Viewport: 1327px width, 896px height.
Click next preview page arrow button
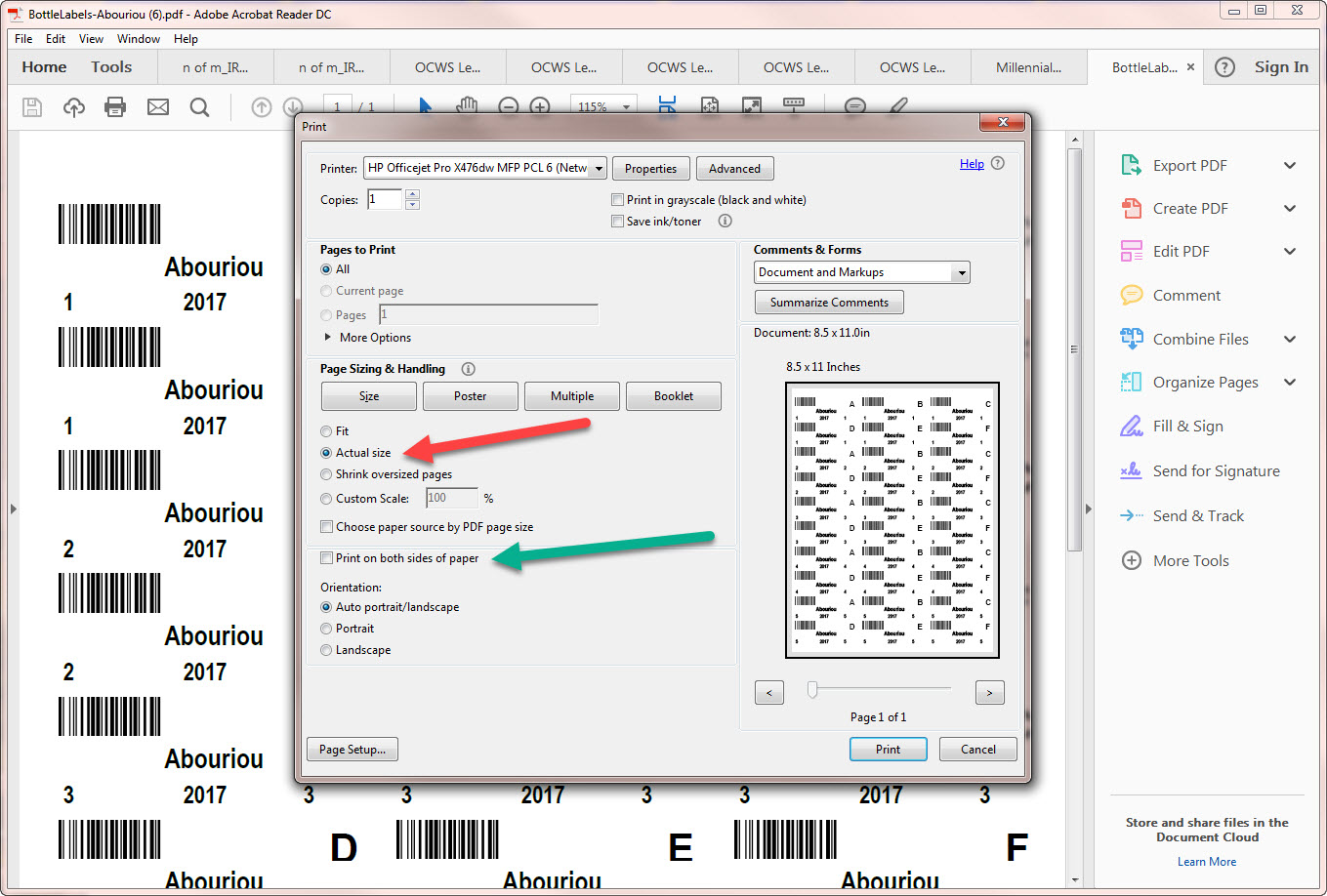[x=989, y=693]
